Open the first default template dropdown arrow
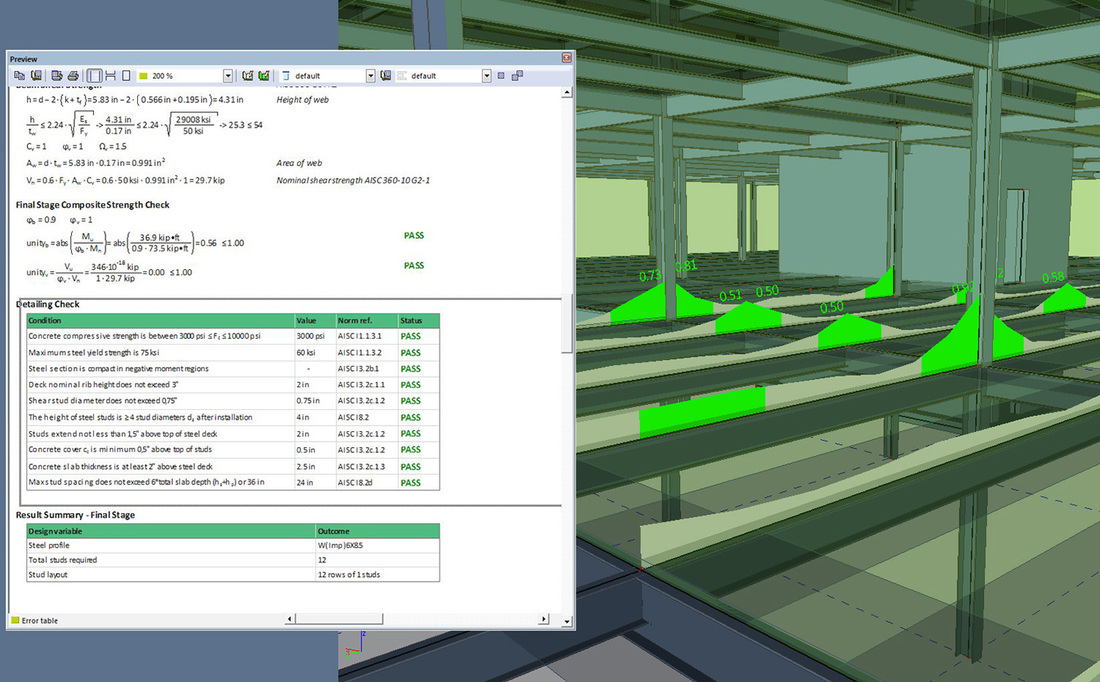The width and height of the screenshot is (1100, 682). 370,76
